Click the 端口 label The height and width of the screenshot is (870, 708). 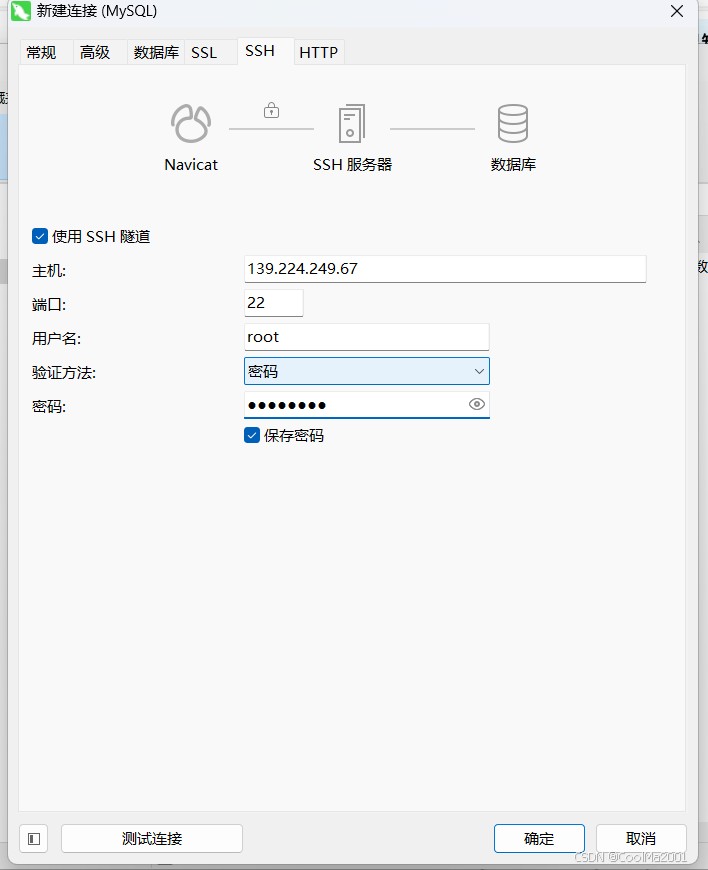[x=49, y=305]
